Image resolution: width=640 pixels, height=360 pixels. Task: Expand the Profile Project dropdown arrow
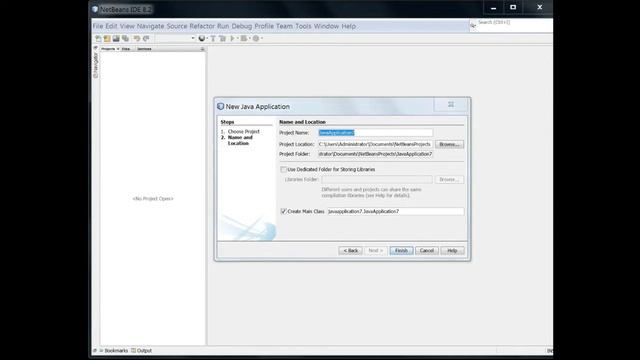point(262,38)
